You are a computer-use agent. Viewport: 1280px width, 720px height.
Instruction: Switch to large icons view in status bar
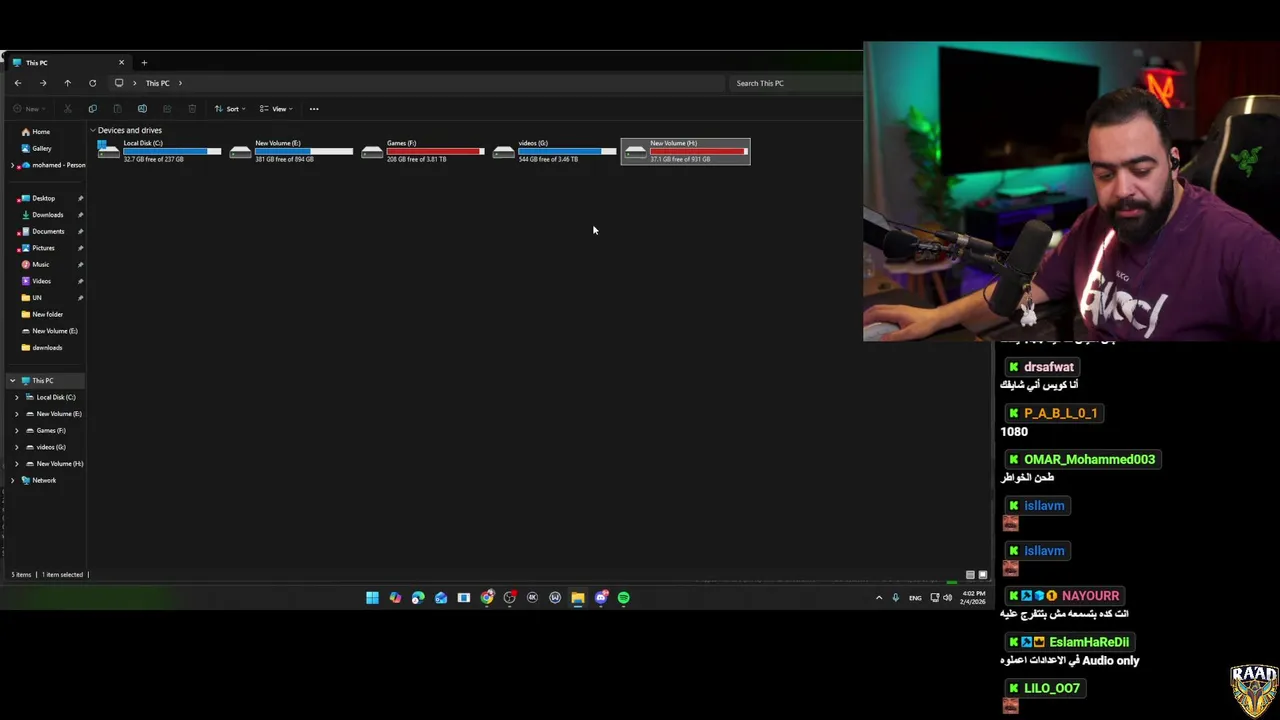pyautogui.click(x=982, y=575)
